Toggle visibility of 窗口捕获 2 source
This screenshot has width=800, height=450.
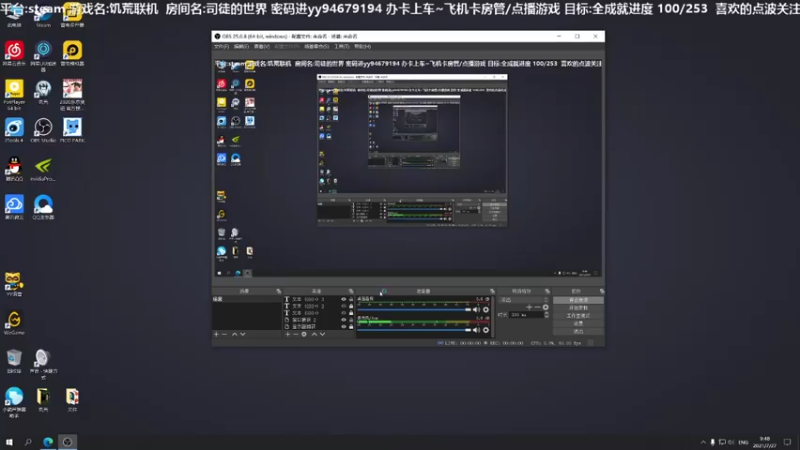(x=343, y=320)
